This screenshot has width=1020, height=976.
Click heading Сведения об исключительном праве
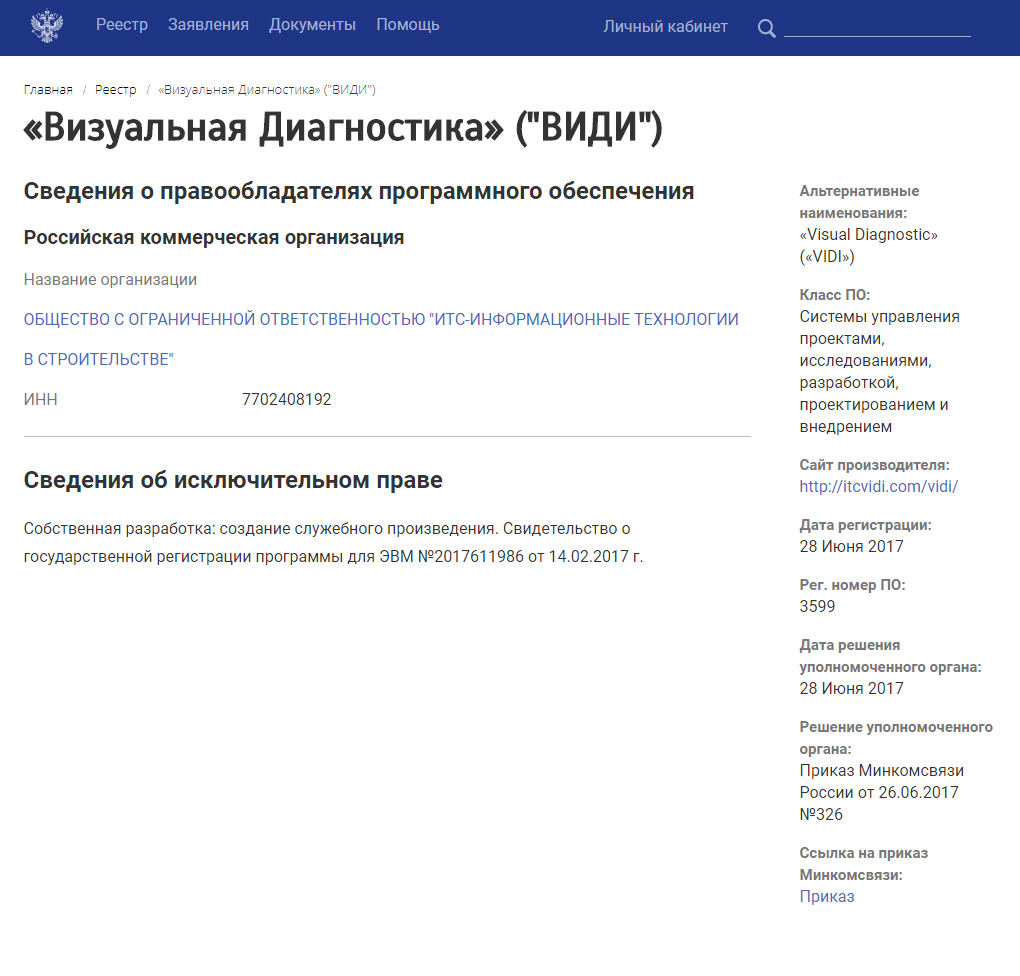click(234, 480)
